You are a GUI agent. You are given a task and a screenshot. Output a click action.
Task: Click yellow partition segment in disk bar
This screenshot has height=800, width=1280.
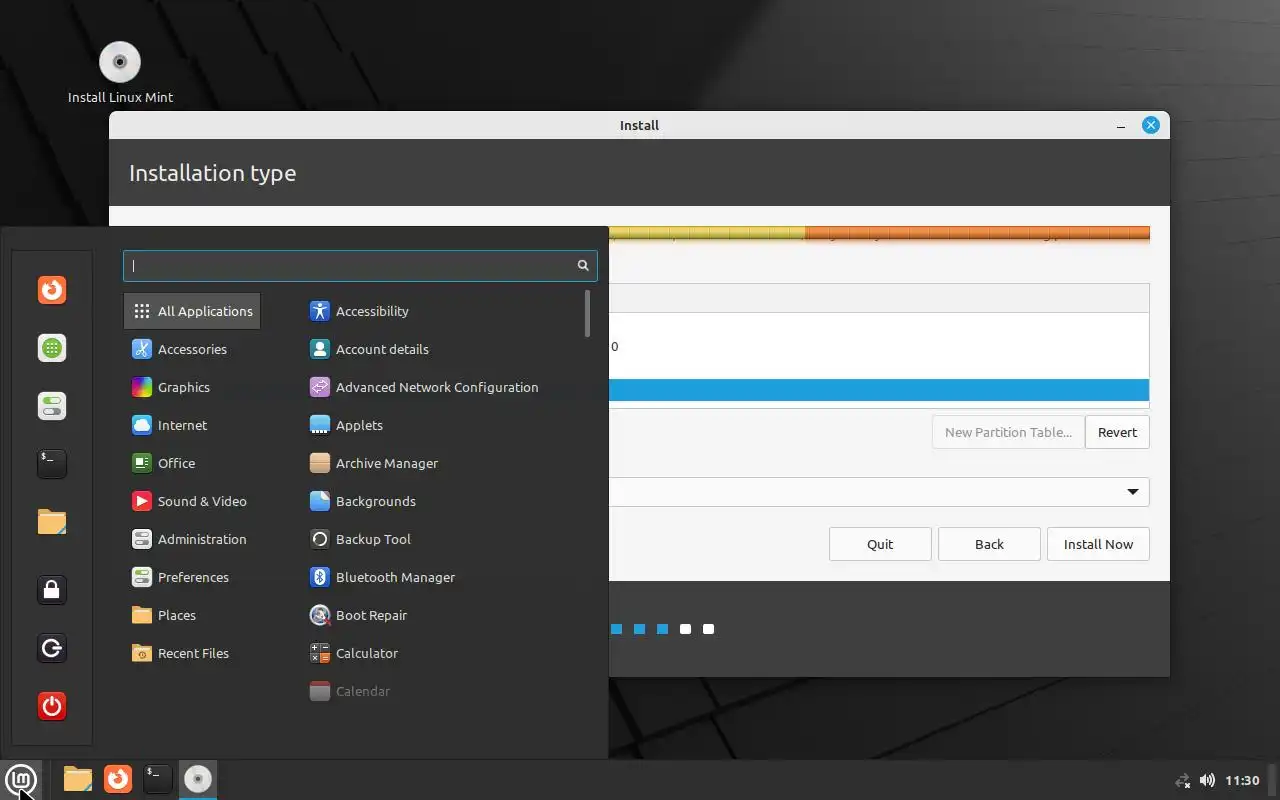click(x=707, y=233)
